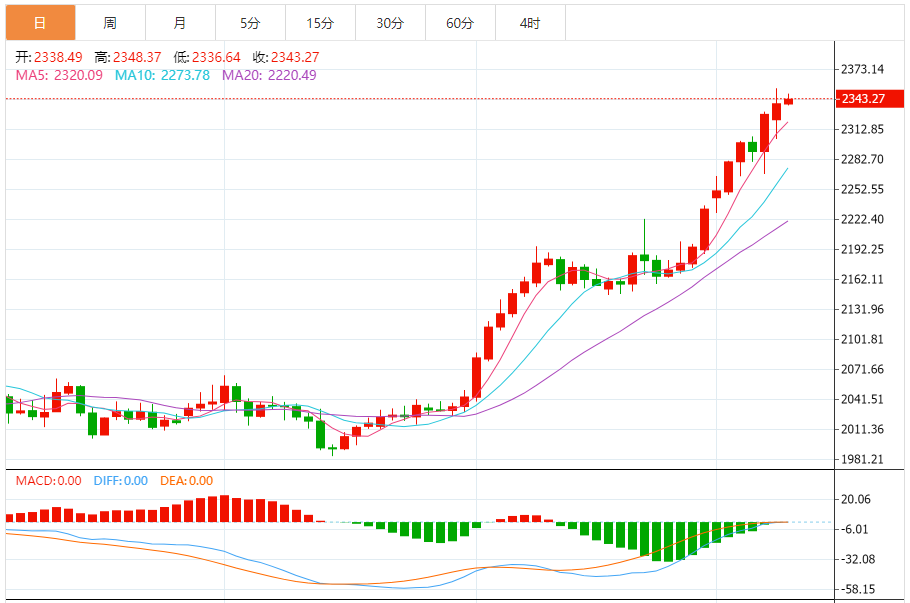
Task: Click the 2252.55 price axis label
Action: coord(862,189)
